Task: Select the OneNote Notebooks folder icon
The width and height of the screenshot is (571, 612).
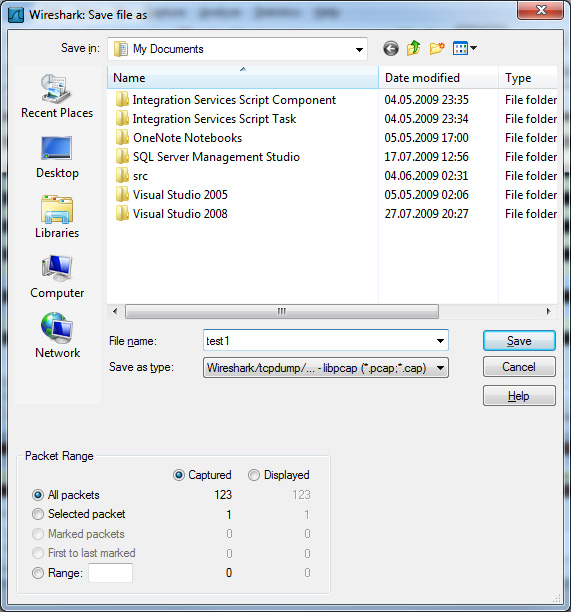Action: [122, 138]
